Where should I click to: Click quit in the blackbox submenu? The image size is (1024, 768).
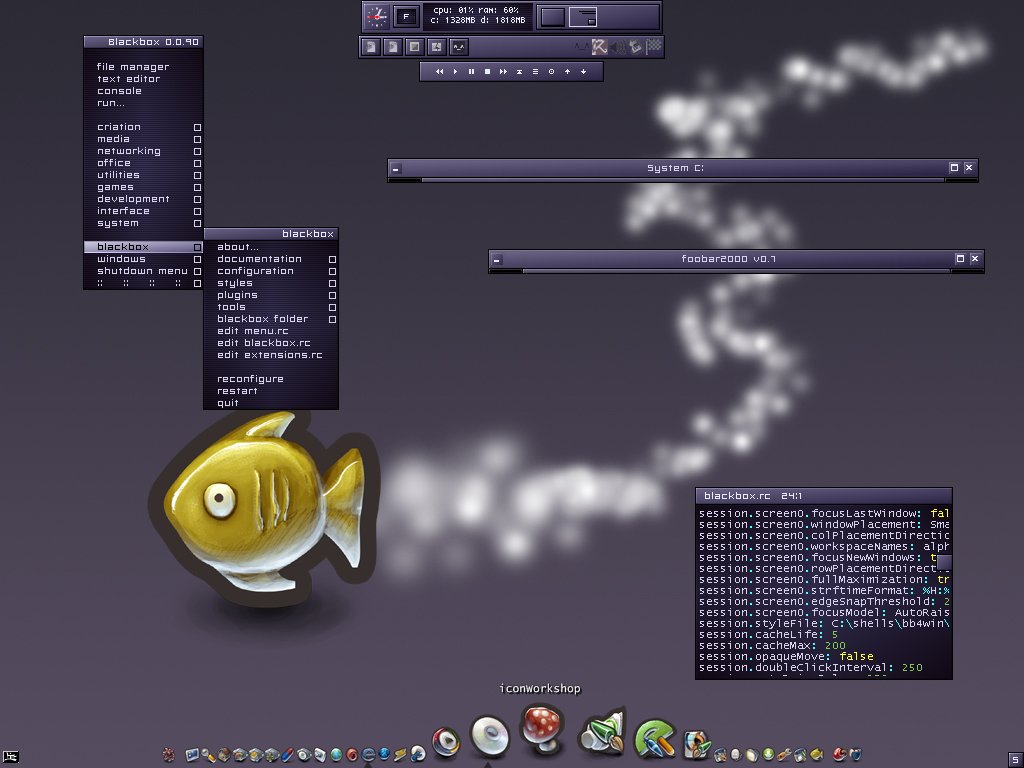[228, 403]
